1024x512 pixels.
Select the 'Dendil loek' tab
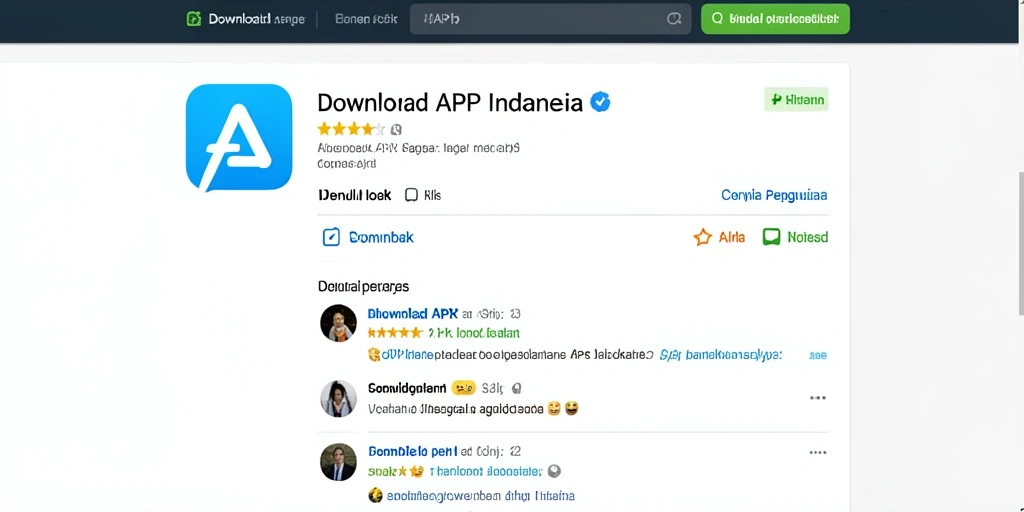(x=355, y=195)
